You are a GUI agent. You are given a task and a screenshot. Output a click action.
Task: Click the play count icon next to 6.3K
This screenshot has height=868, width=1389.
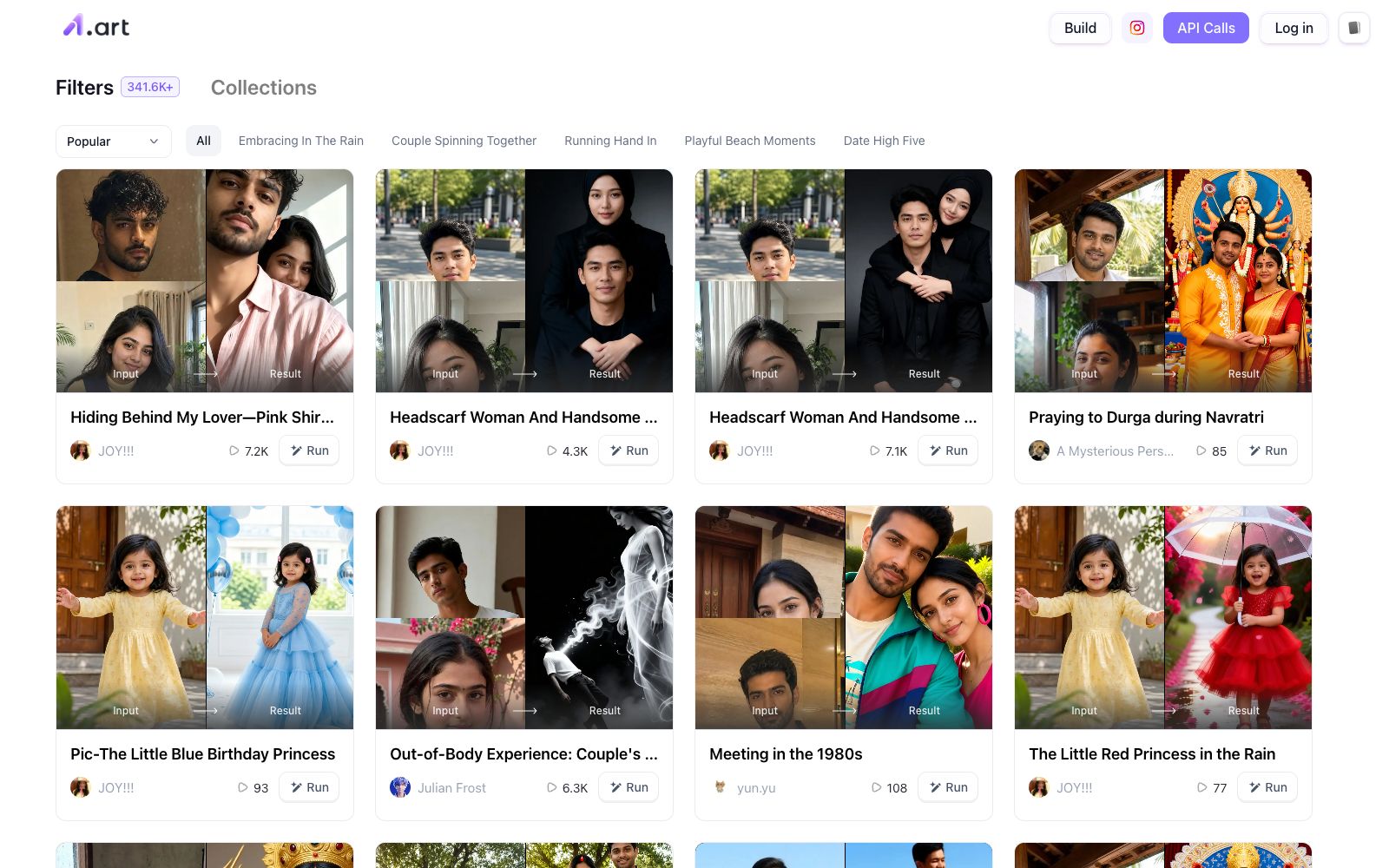551,787
